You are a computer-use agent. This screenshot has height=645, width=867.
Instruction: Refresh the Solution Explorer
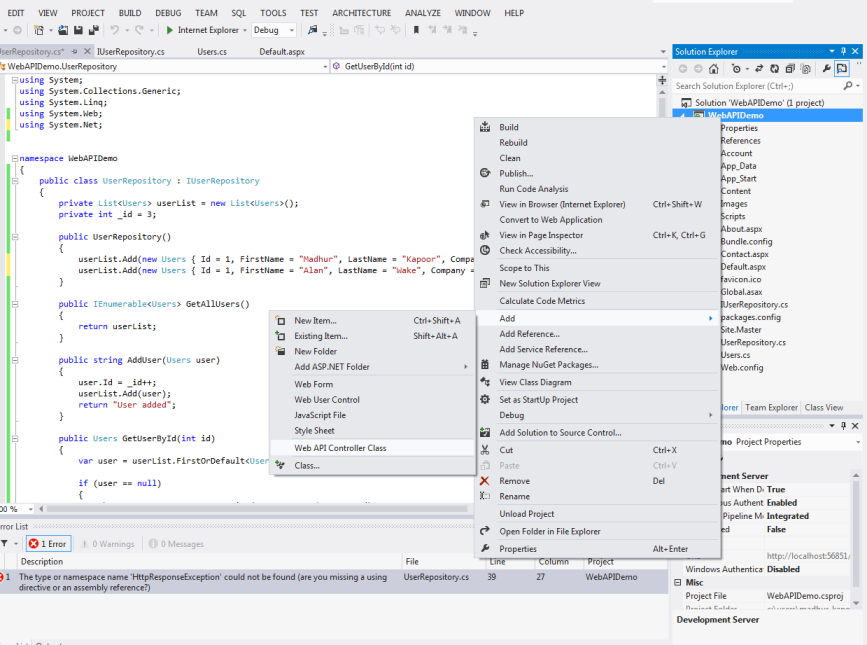(774, 68)
